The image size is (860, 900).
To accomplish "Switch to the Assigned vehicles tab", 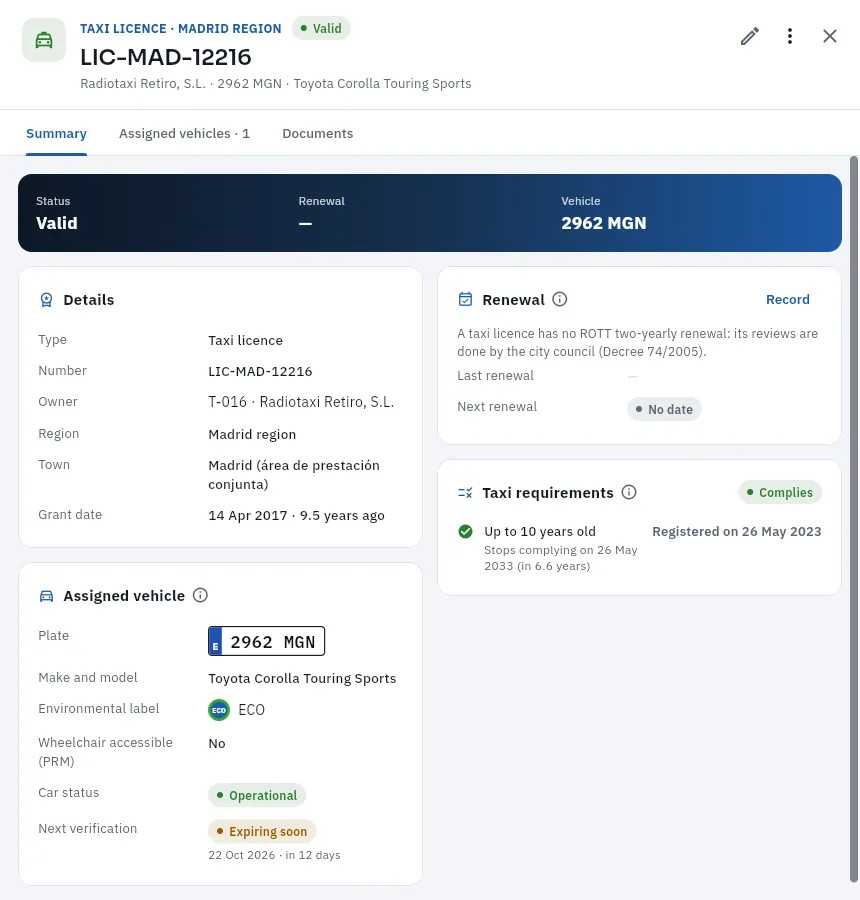I will click(184, 133).
